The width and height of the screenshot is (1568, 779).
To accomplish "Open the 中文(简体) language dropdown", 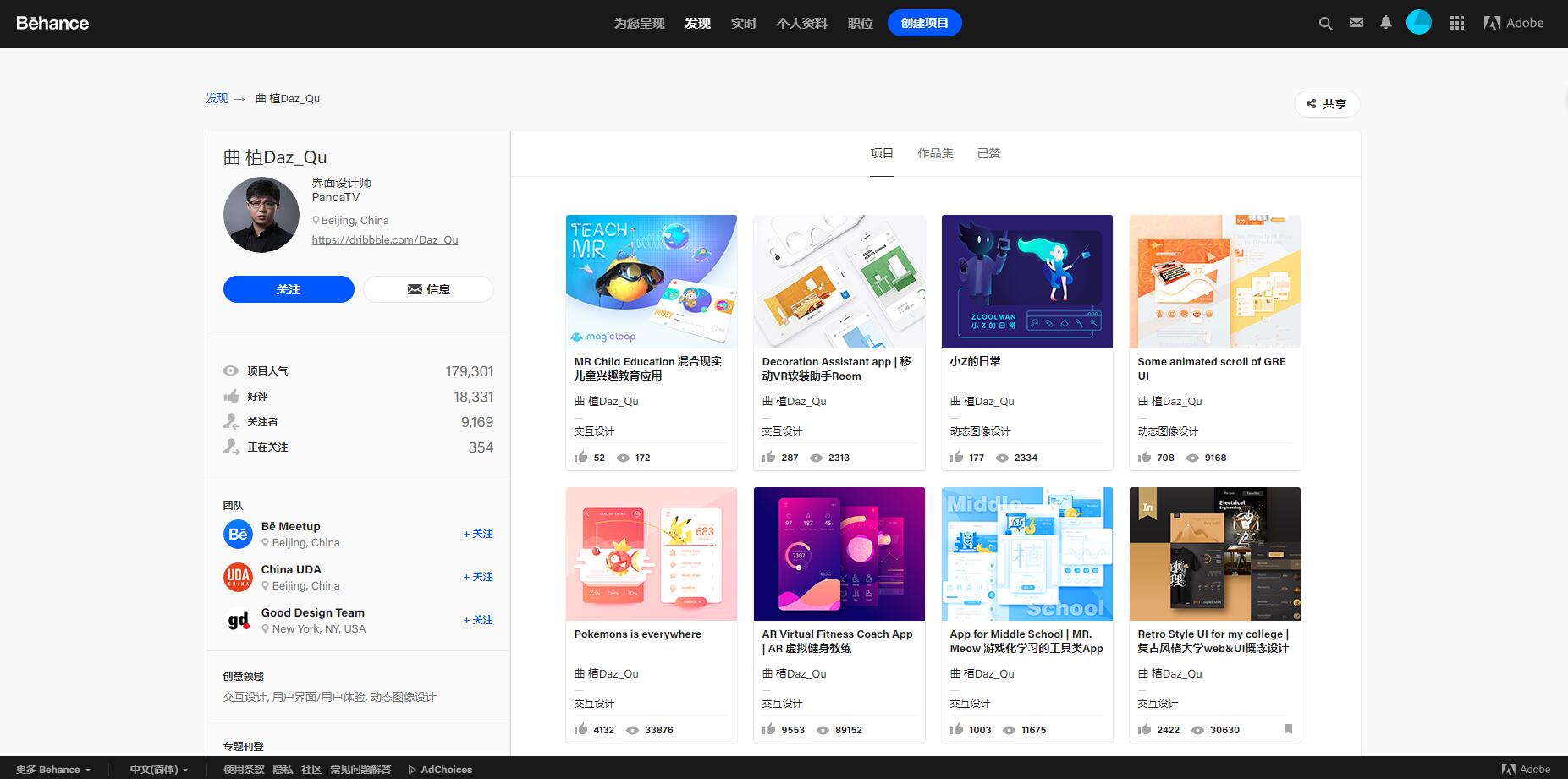I will click(158, 770).
